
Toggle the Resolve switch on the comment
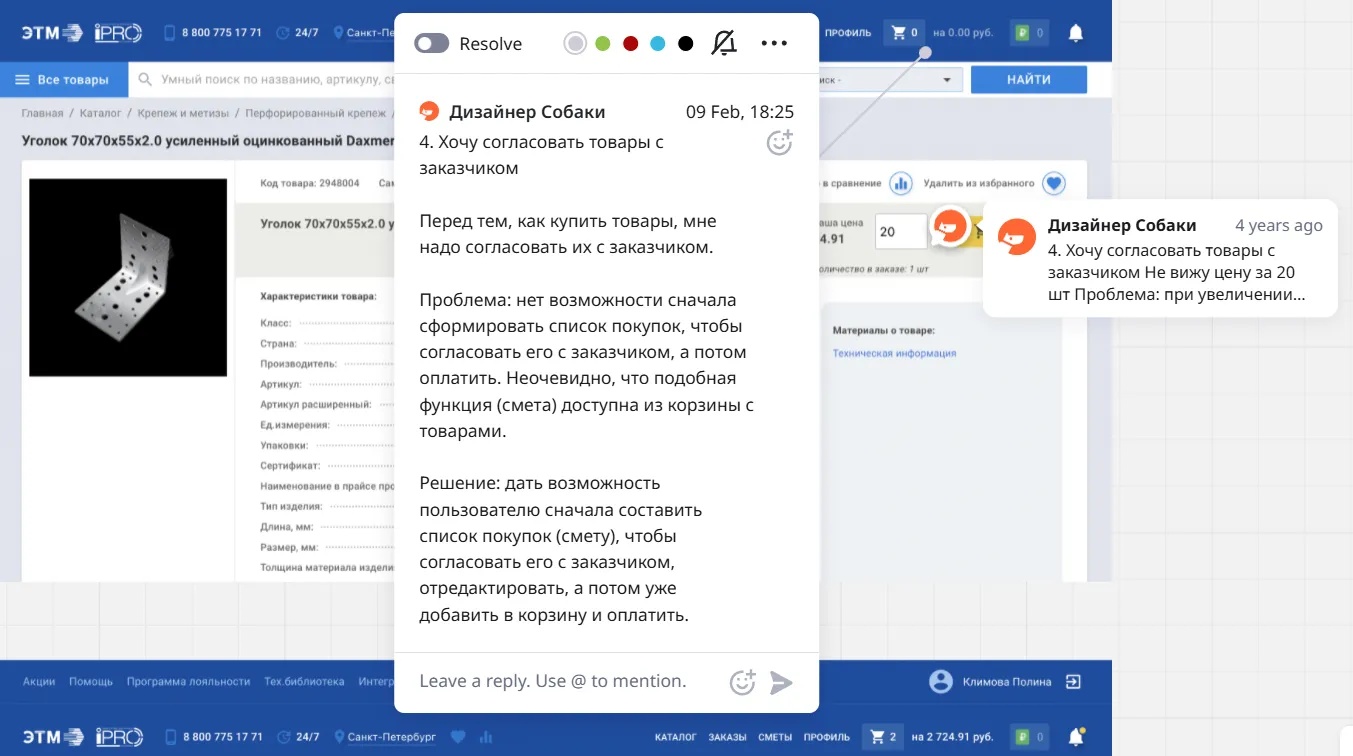point(432,43)
